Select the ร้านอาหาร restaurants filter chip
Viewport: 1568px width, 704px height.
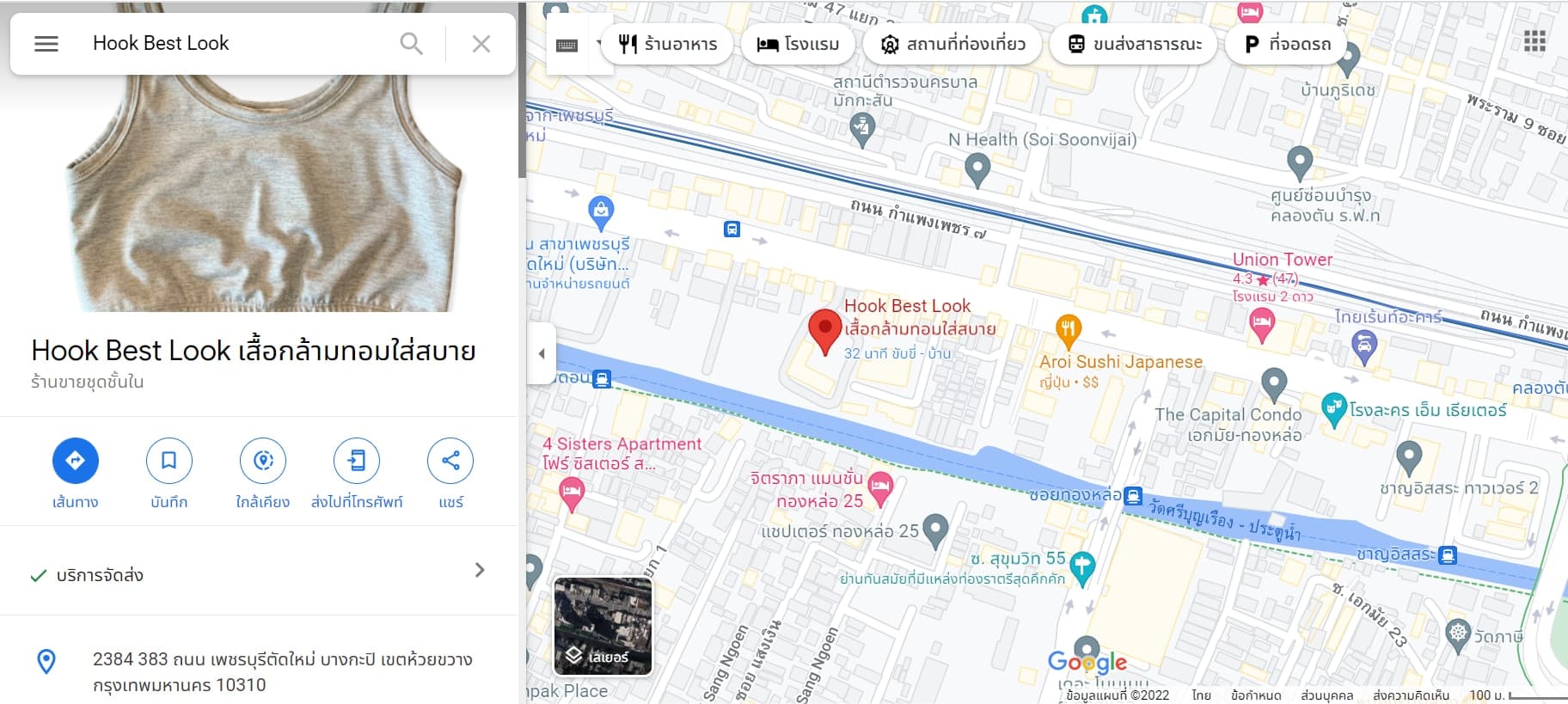667,44
